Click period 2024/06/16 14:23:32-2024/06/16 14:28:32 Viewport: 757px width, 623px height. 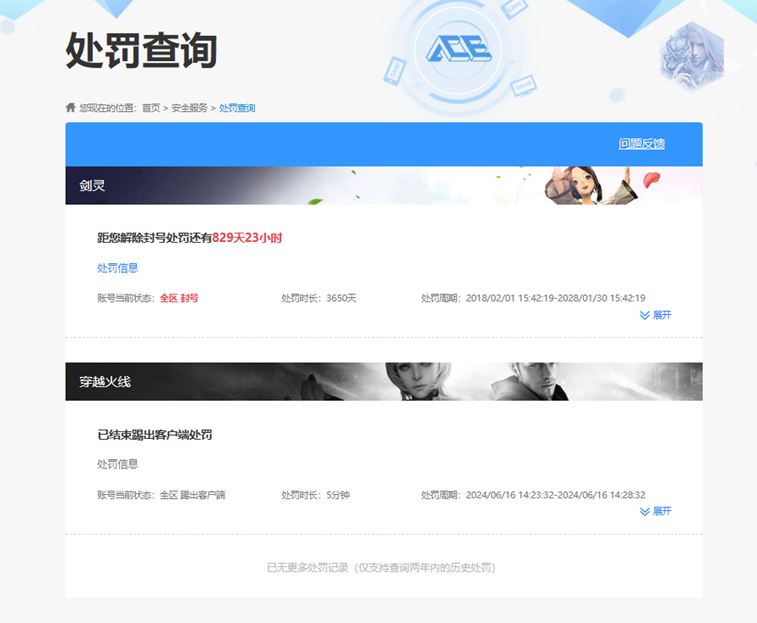(x=556, y=495)
